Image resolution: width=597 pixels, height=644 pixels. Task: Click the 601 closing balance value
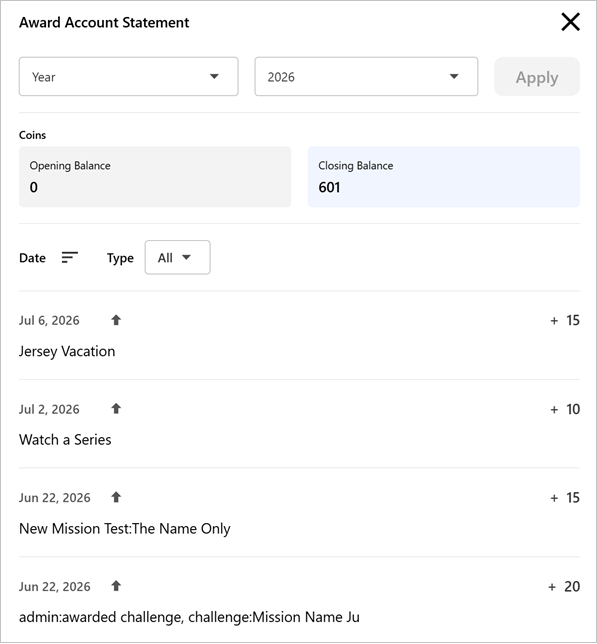click(329, 188)
